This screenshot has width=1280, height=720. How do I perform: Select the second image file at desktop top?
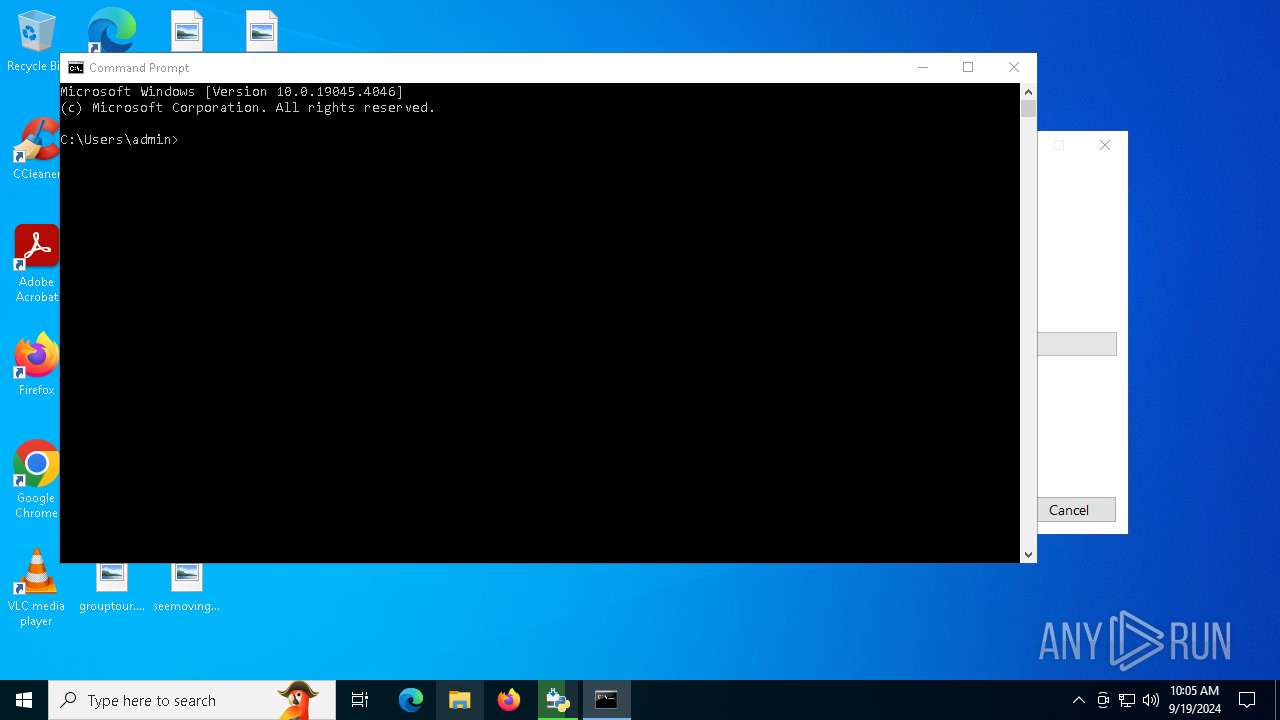[x=262, y=31]
